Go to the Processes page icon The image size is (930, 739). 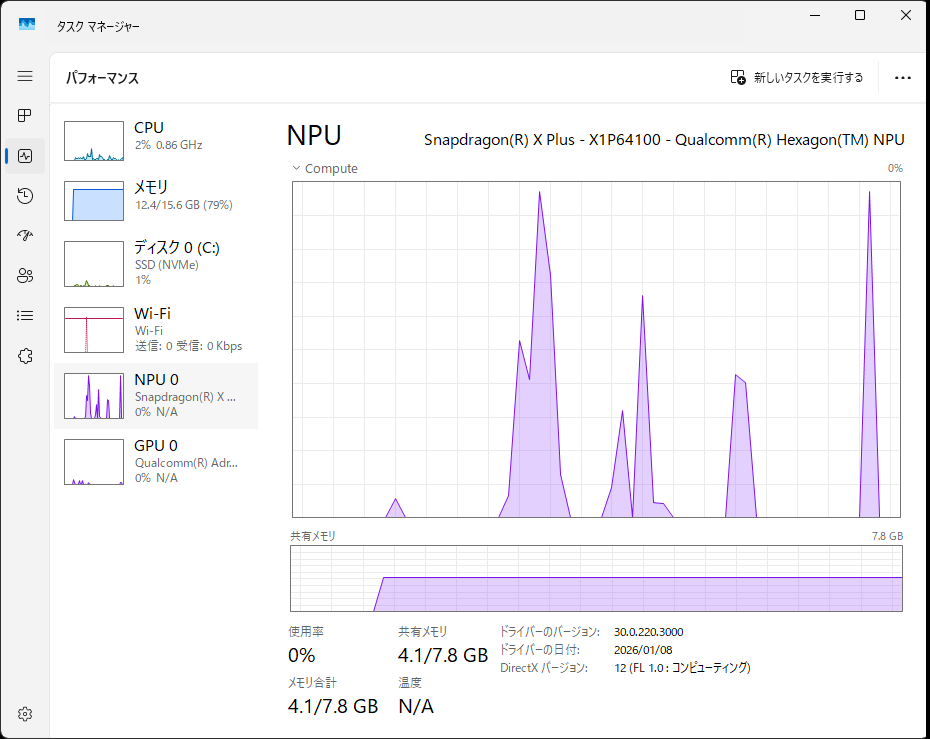(25, 116)
